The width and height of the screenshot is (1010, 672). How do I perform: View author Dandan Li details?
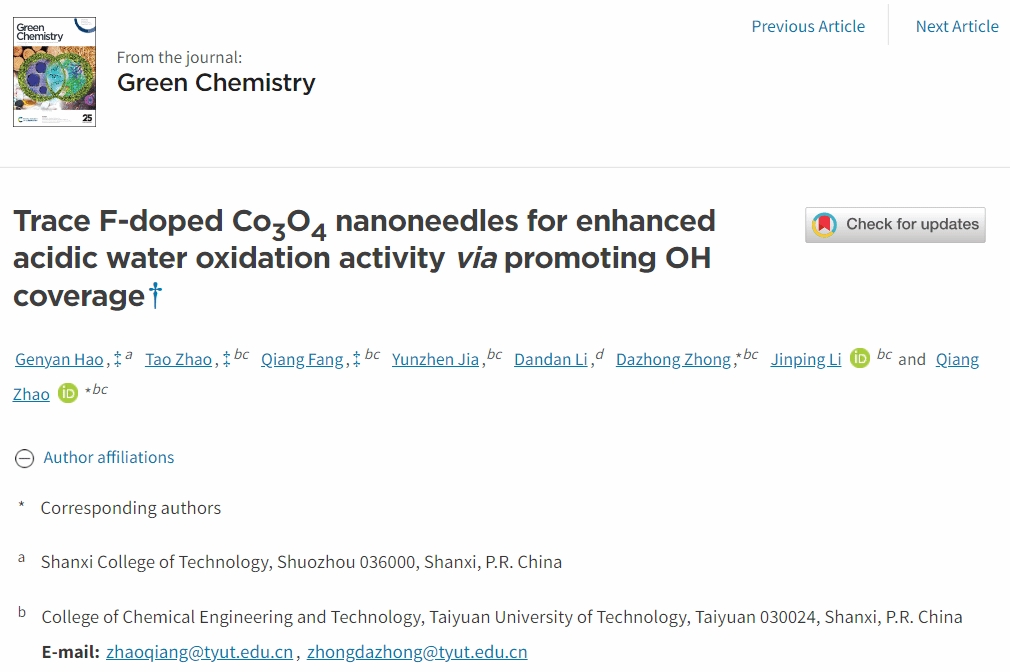(x=551, y=360)
